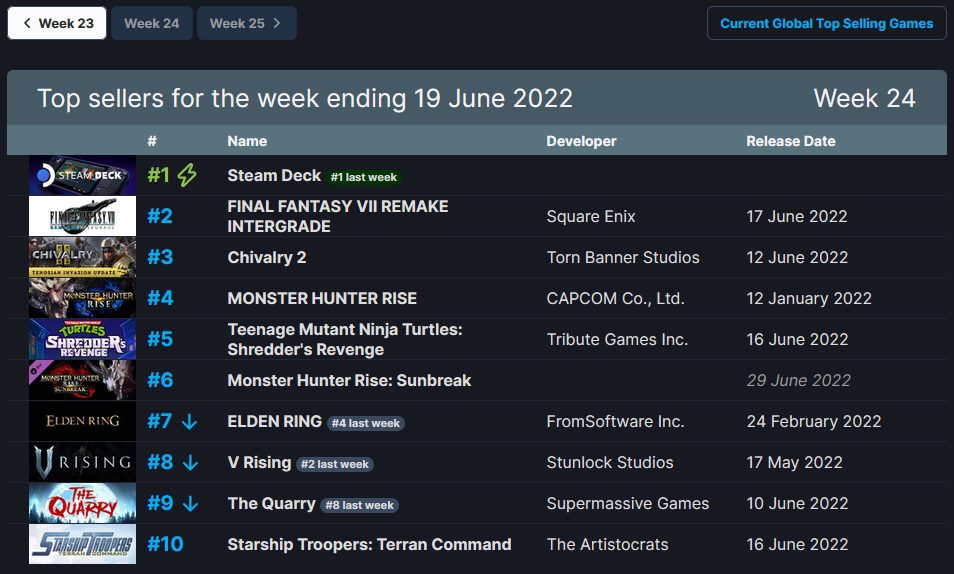Image resolution: width=954 pixels, height=574 pixels.
Task: Click the Final Fantasy VII Remake cover image
Action: tap(82, 216)
